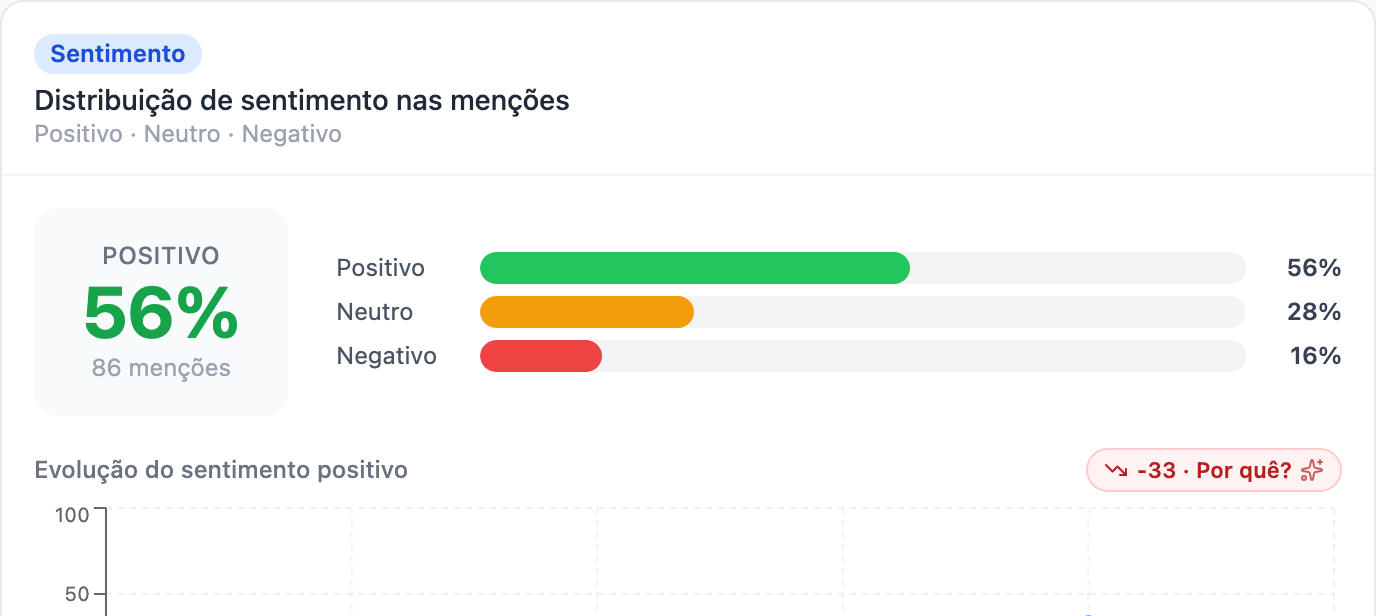Click the 56% value beside Positivo bar
Screen dimensions: 1376x616
coord(1314,268)
